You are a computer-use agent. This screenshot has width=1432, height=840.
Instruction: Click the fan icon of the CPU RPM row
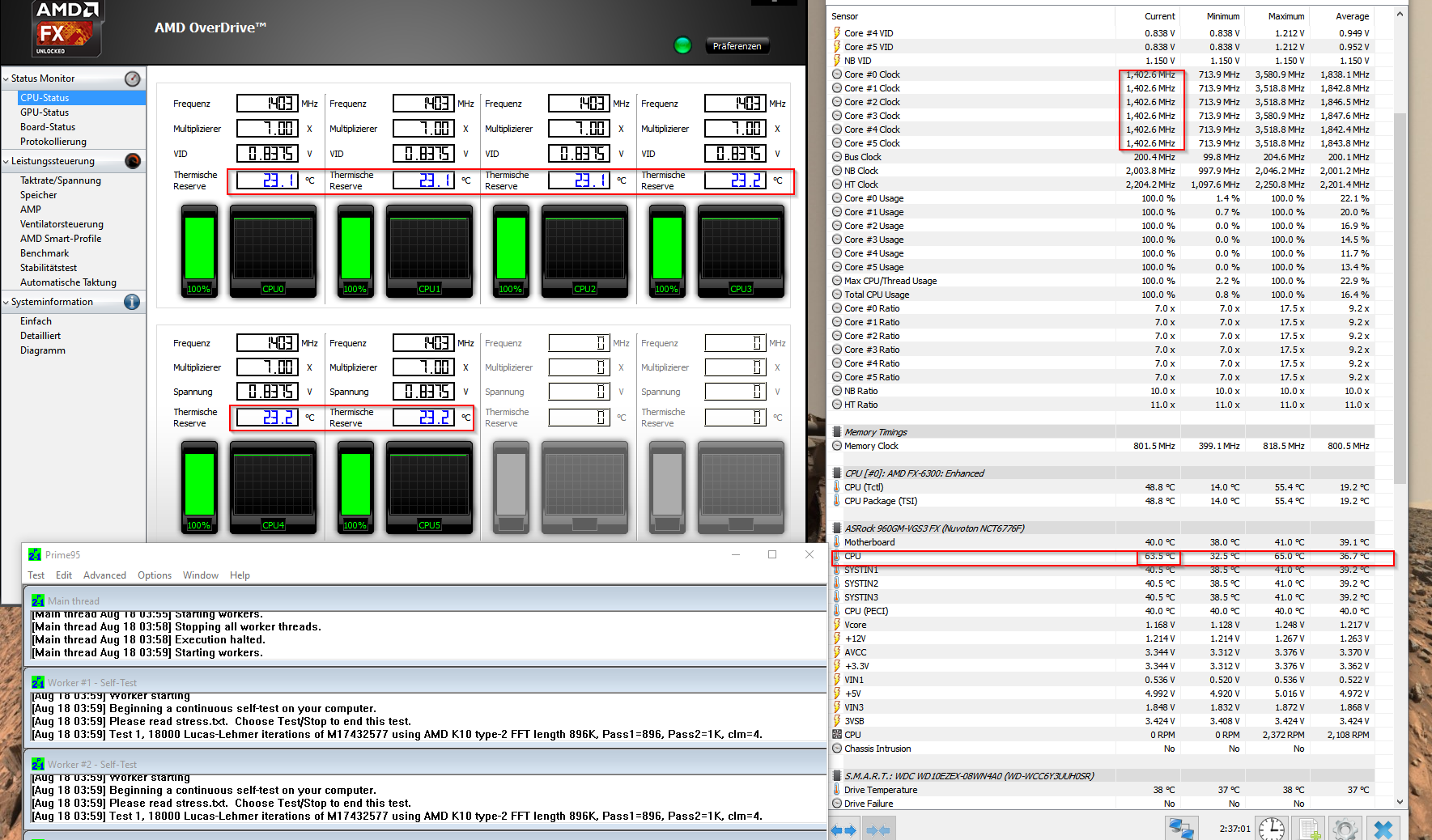click(x=837, y=735)
